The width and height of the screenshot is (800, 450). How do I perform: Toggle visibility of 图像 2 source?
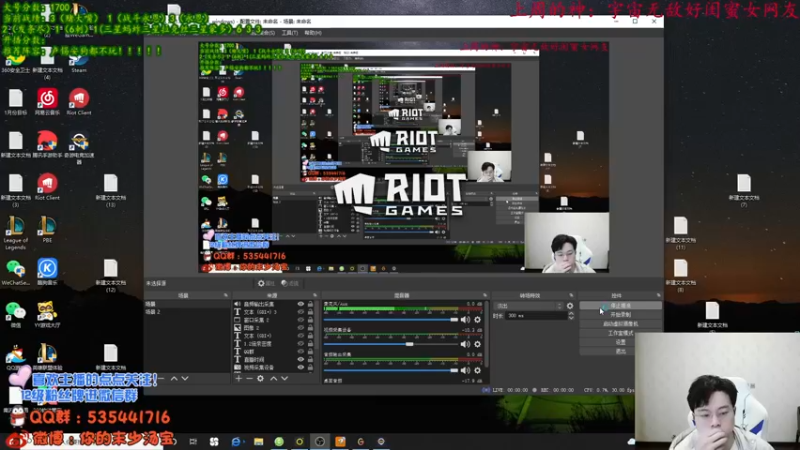point(301,328)
